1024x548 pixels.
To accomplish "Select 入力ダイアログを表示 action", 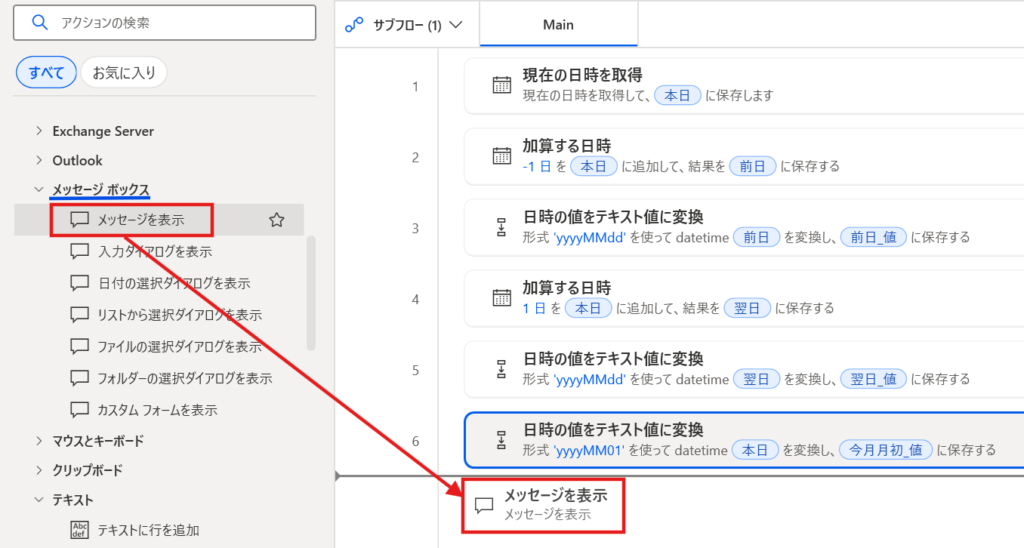I will (x=155, y=251).
